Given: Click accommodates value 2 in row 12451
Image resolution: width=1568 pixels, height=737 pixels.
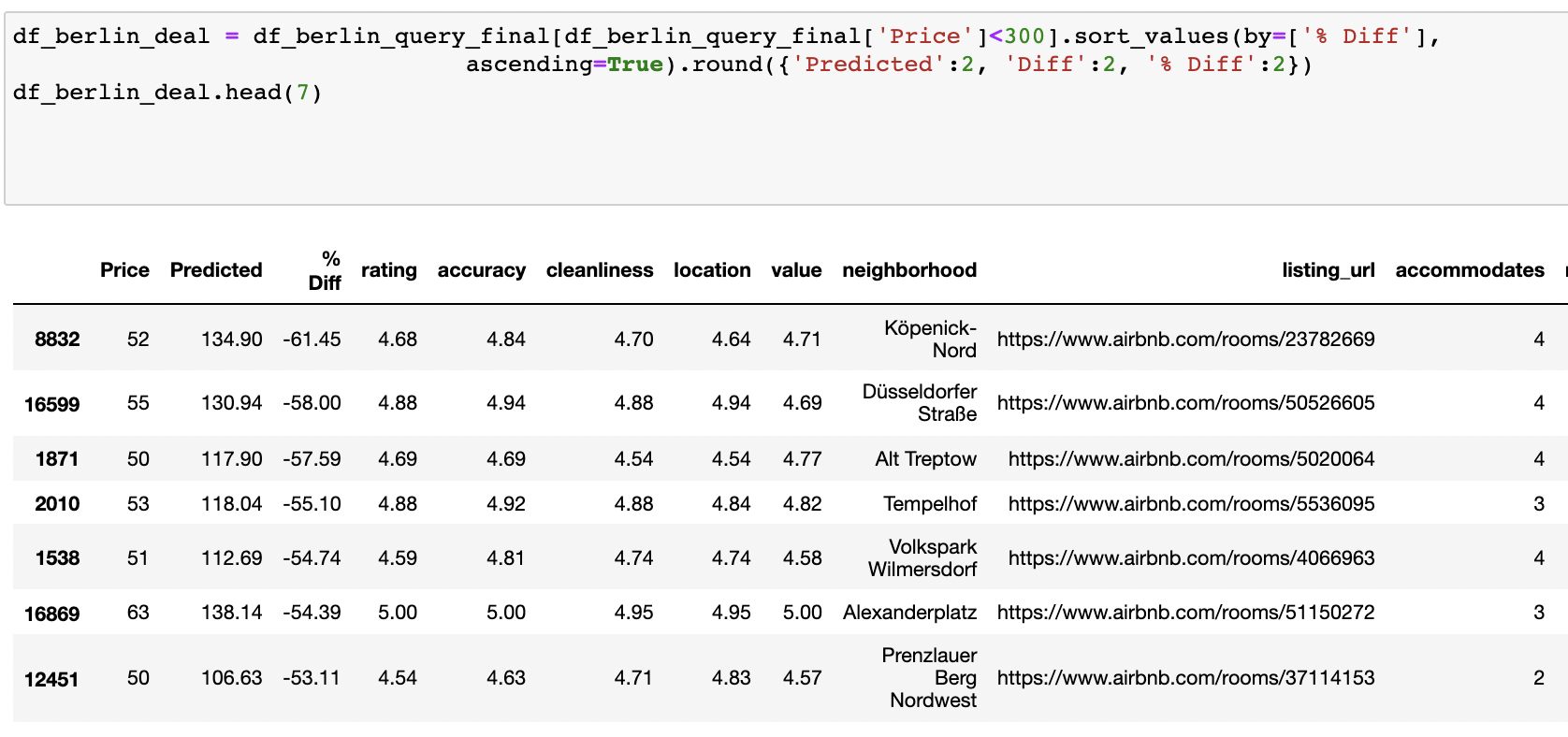Looking at the screenshot, I should [x=1539, y=678].
